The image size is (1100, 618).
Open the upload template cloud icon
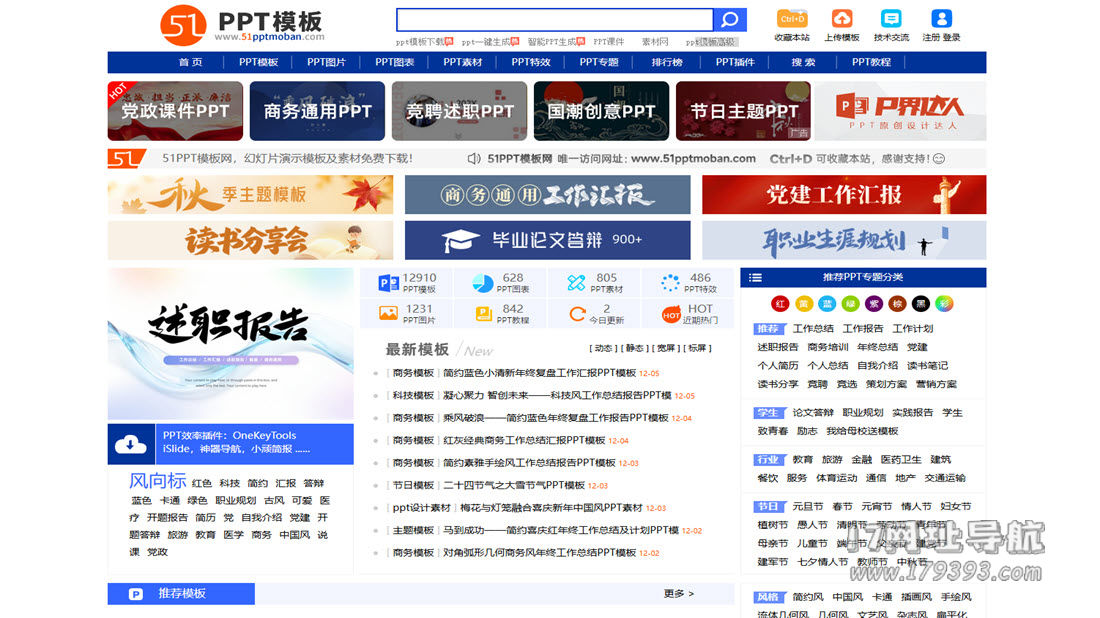pyautogui.click(x=842, y=19)
